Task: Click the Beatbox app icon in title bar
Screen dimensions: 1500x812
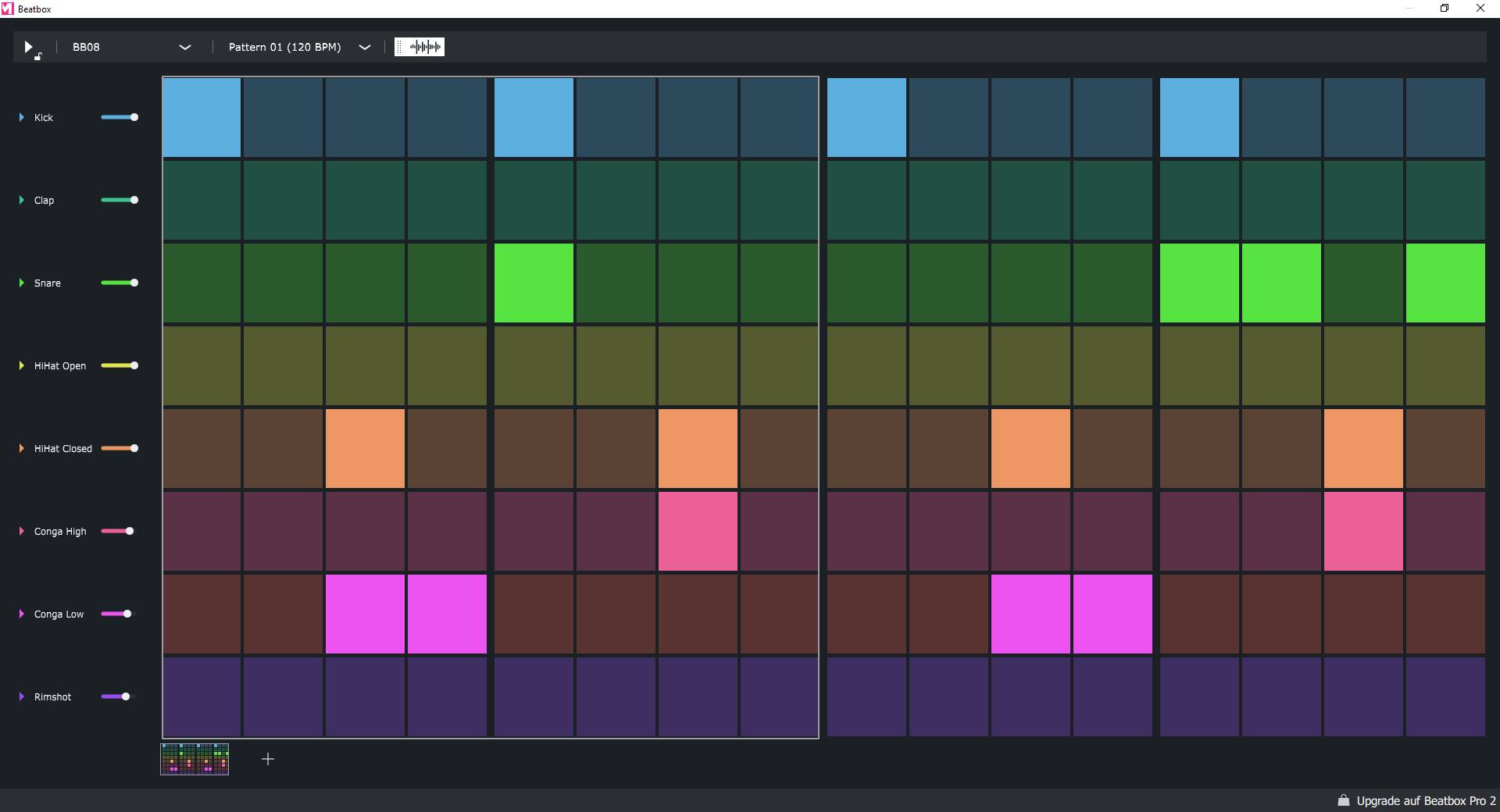Action: tap(8, 9)
